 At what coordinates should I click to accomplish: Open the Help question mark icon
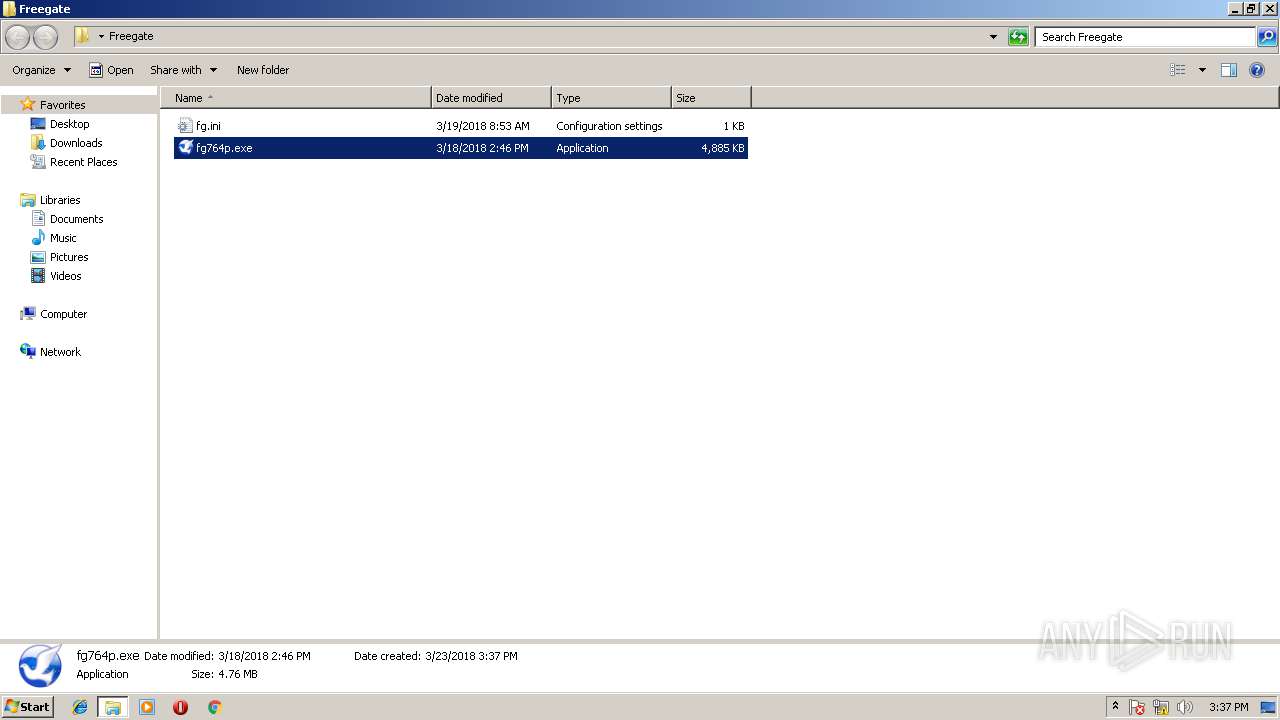pyautogui.click(x=1257, y=70)
